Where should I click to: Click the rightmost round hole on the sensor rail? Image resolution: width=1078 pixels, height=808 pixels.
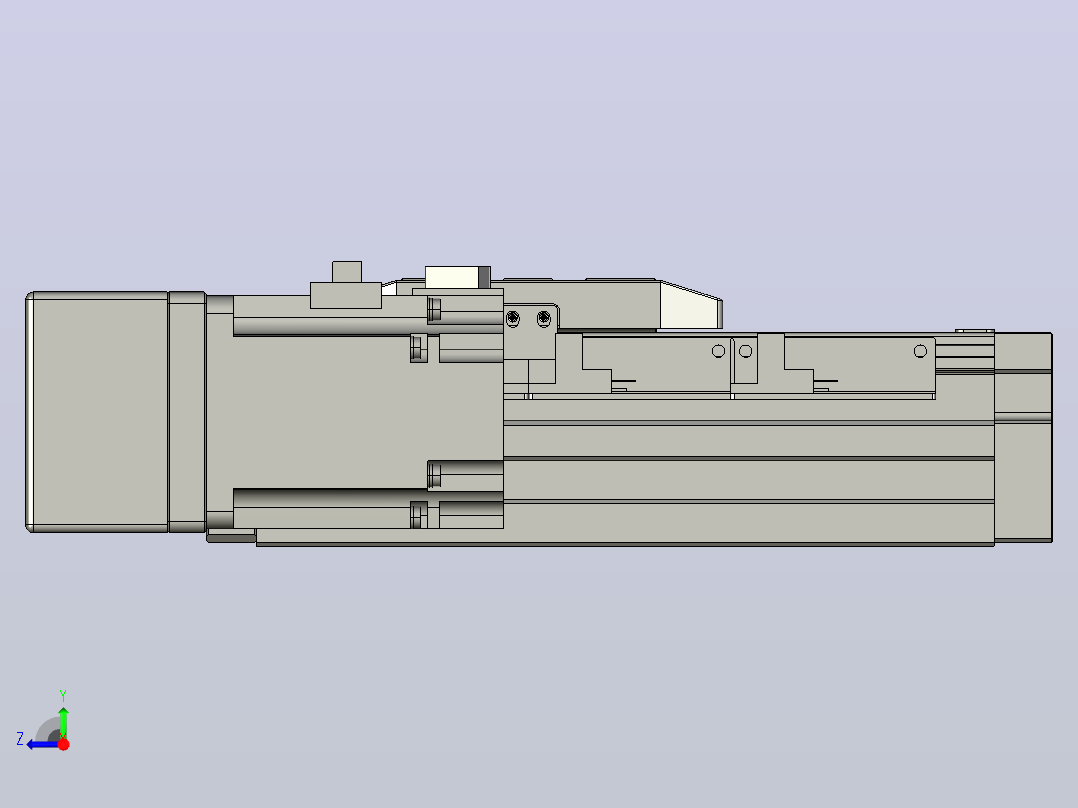point(921,351)
